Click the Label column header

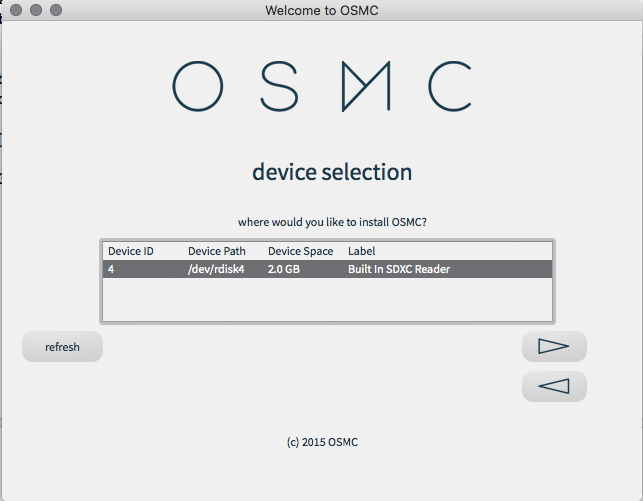[361, 251]
